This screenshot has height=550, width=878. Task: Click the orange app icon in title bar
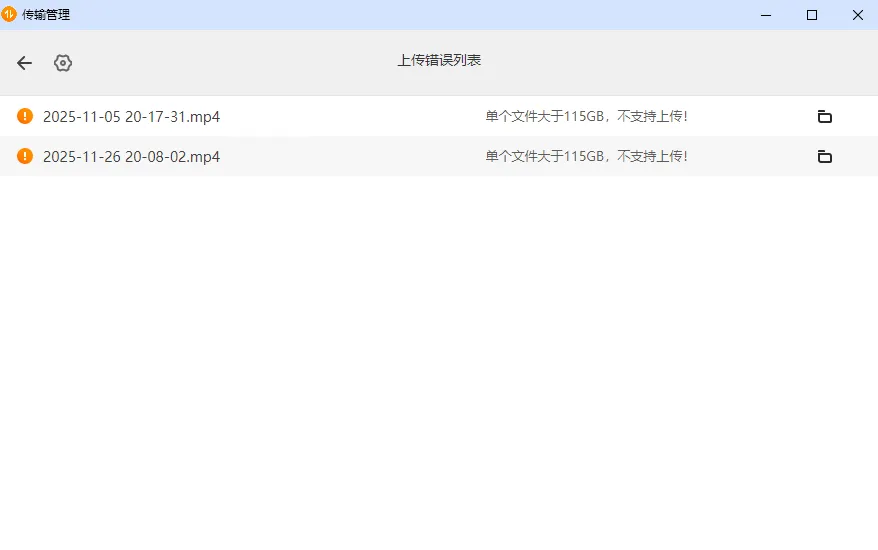[9, 14]
